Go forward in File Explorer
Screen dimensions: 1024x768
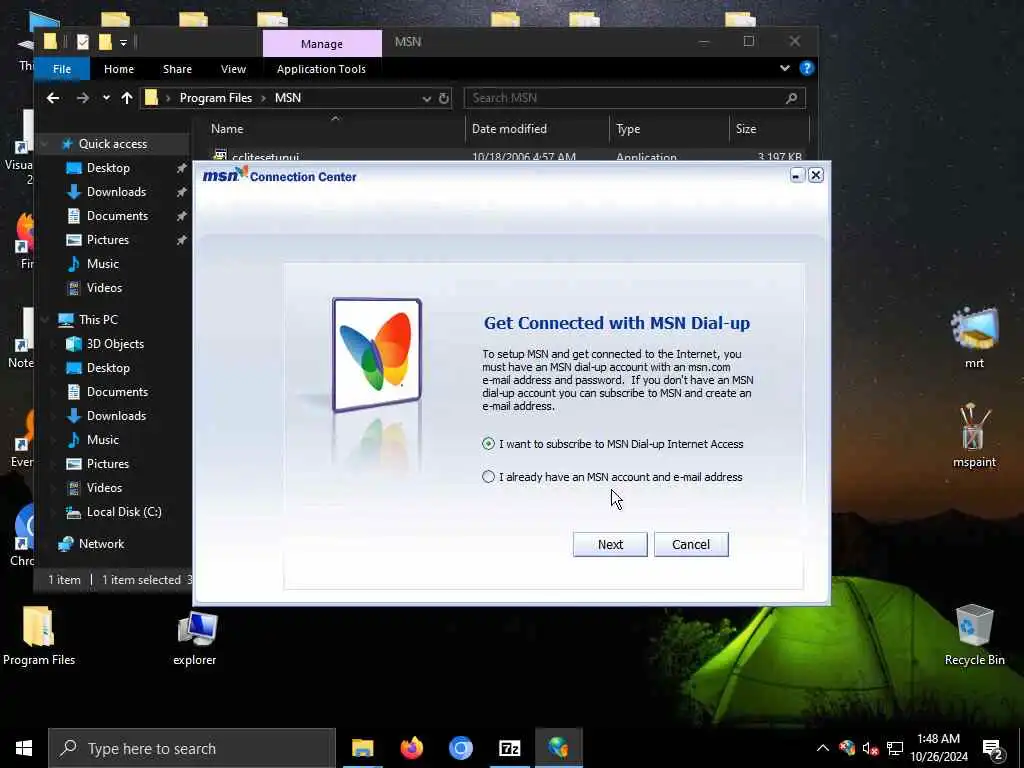(x=82, y=98)
